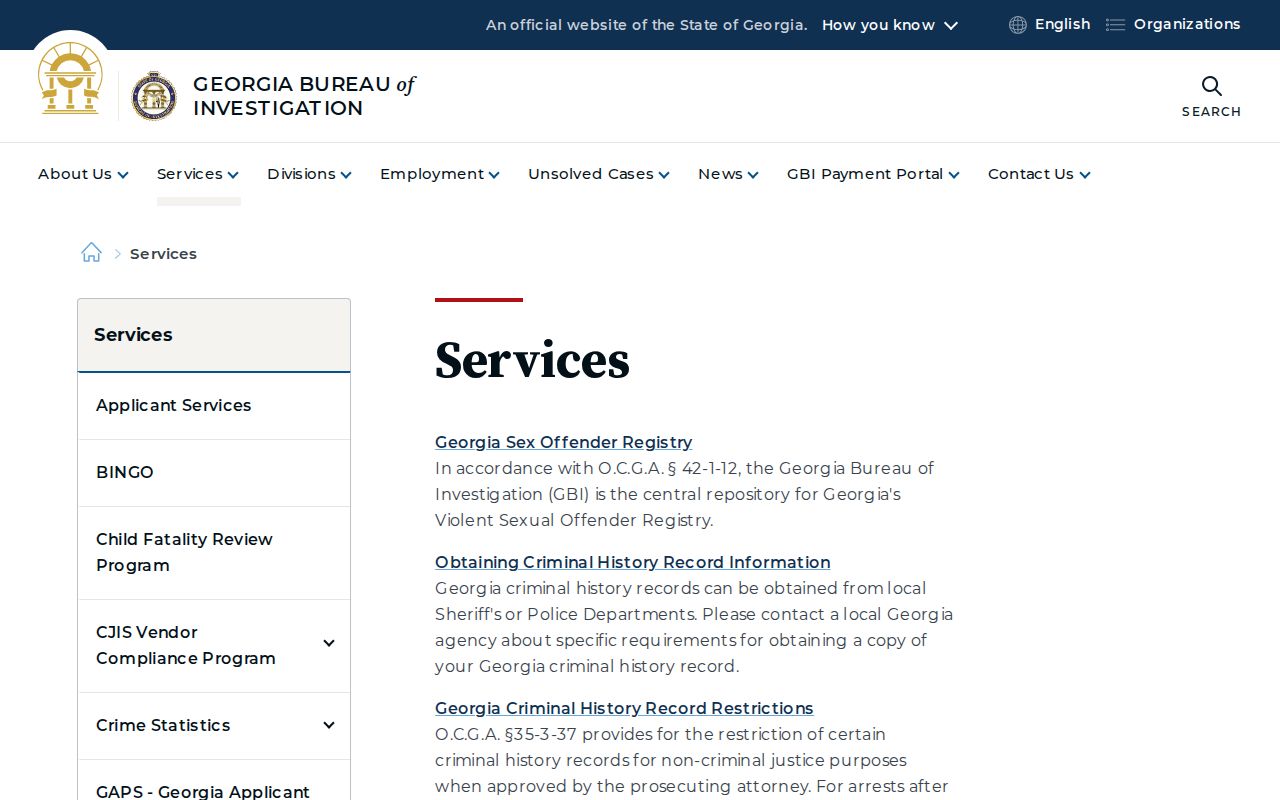Image resolution: width=1280 pixels, height=800 pixels.
Task: Expand the News dropdown
Action: (x=728, y=174)
